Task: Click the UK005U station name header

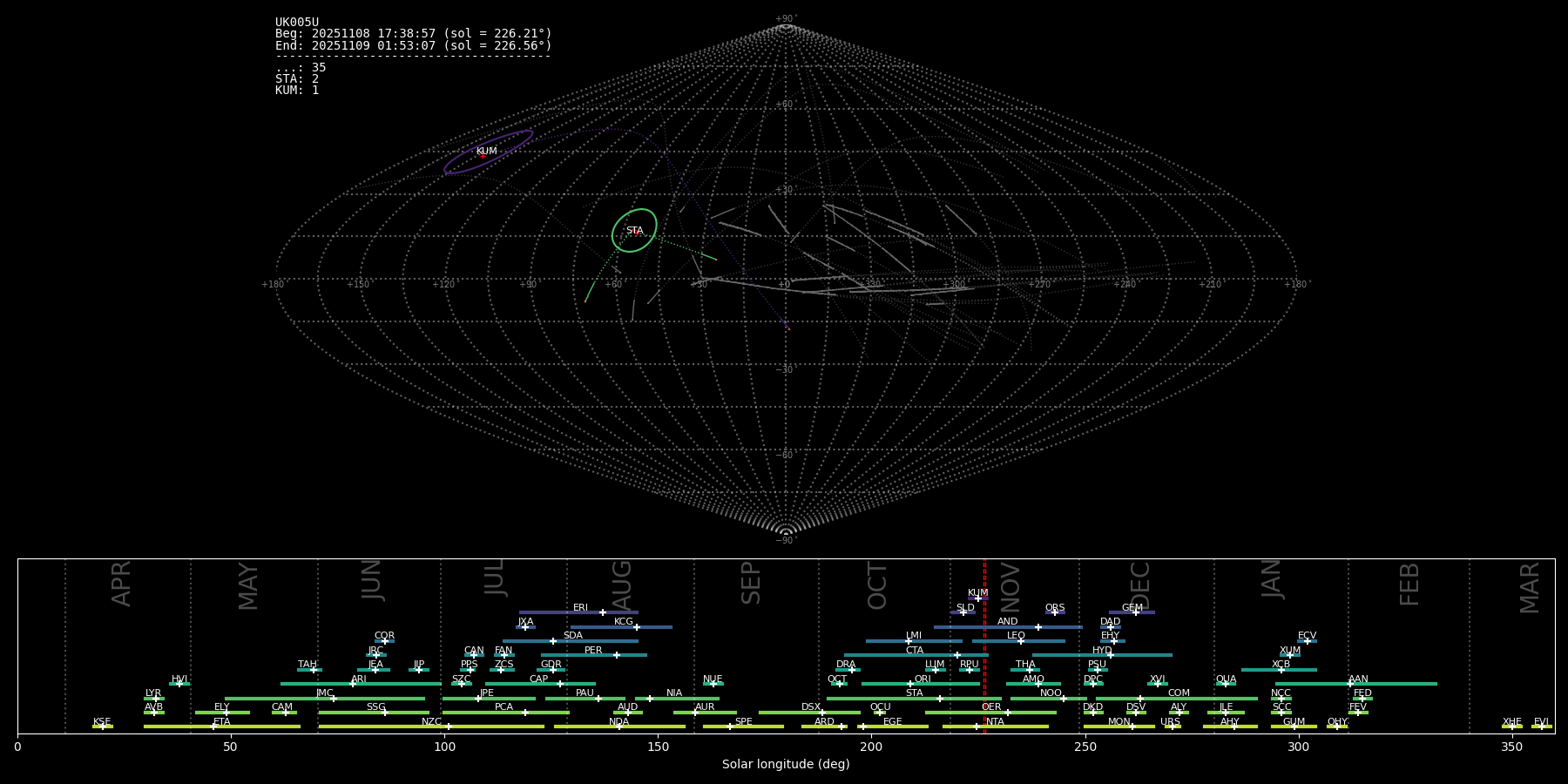Action: click(297, 23)
